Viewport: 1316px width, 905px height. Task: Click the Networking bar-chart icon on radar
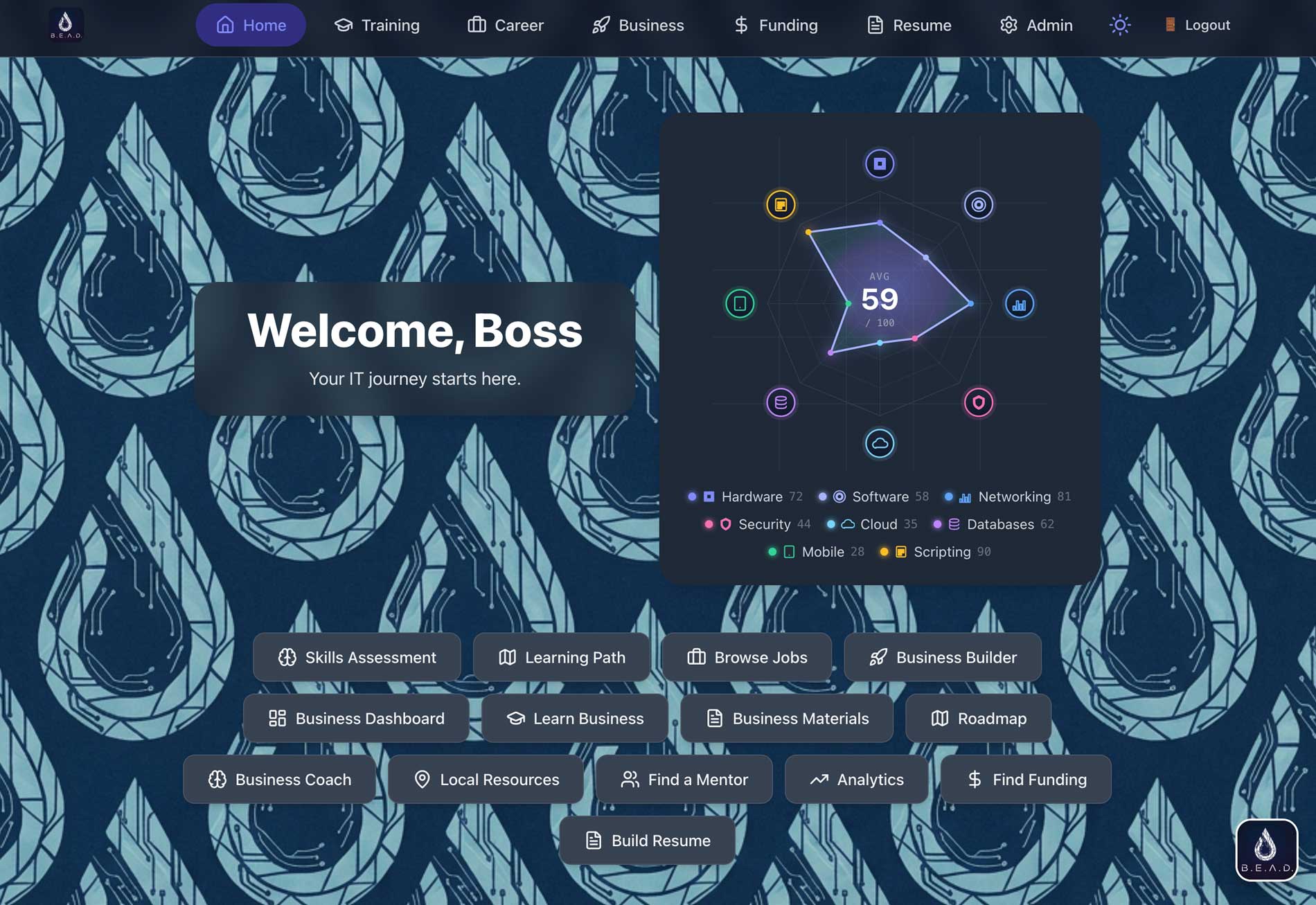click(1019, 304)
